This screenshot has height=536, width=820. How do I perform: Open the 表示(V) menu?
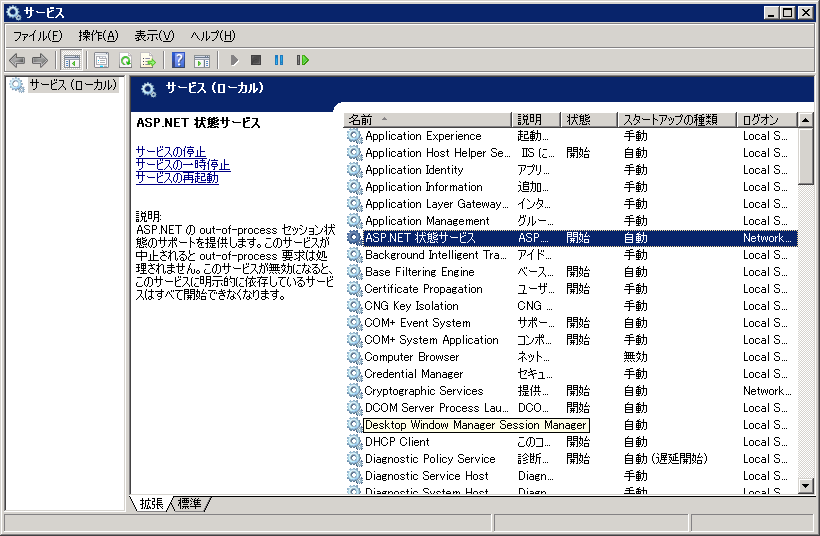click(154, 36)
